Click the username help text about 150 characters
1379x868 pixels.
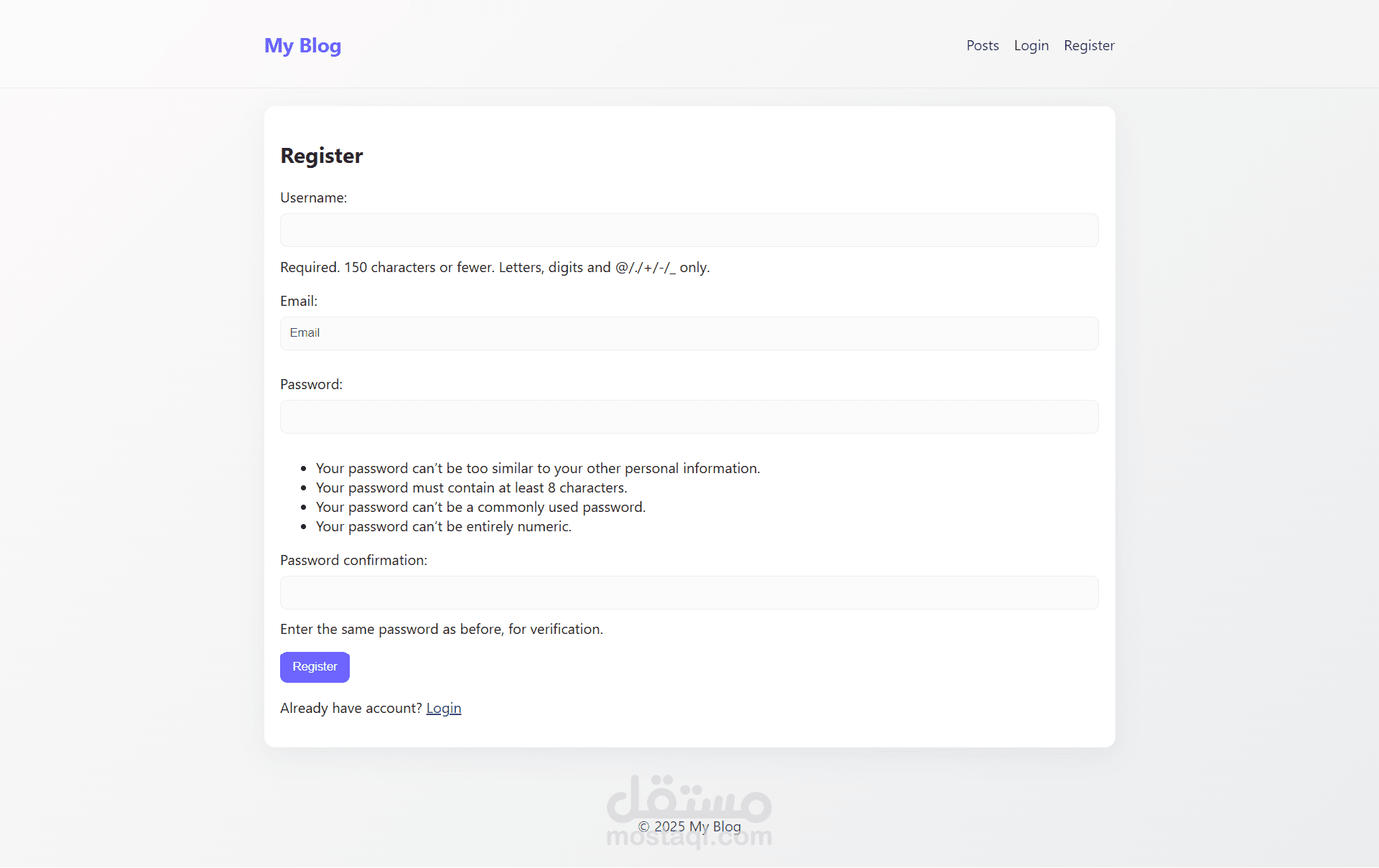495,267
